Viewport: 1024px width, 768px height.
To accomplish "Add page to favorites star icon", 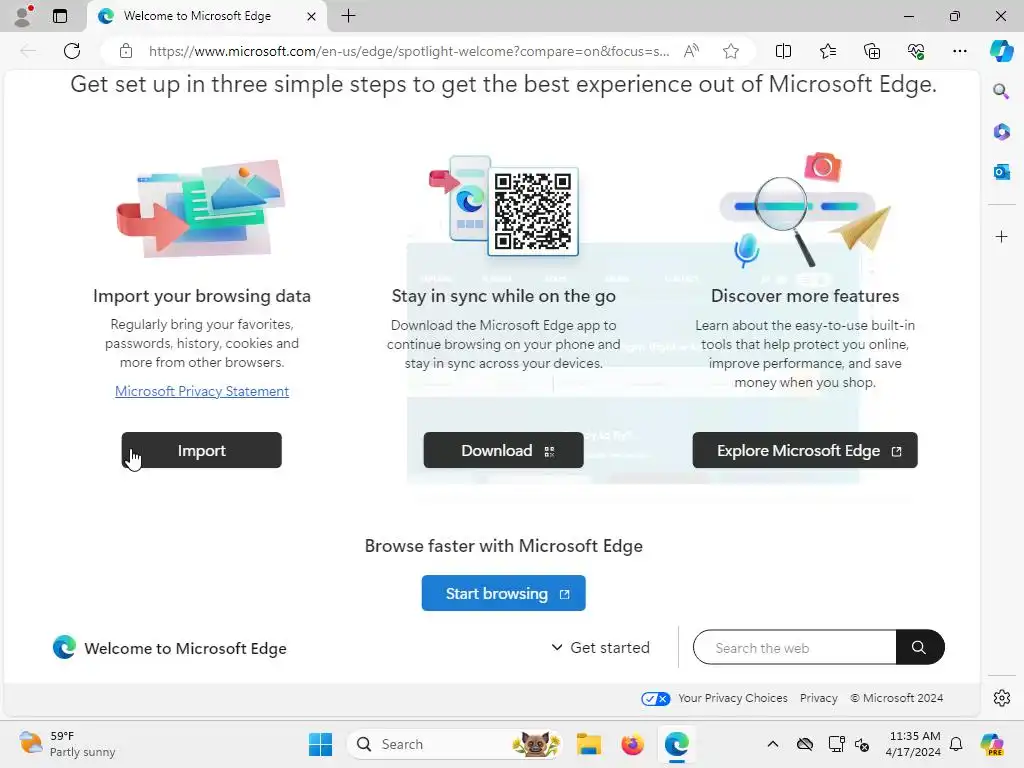I will 731,51.
